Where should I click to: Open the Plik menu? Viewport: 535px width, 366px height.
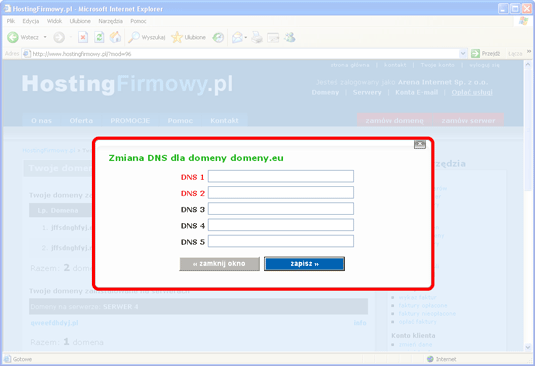[x=11, y=21]
